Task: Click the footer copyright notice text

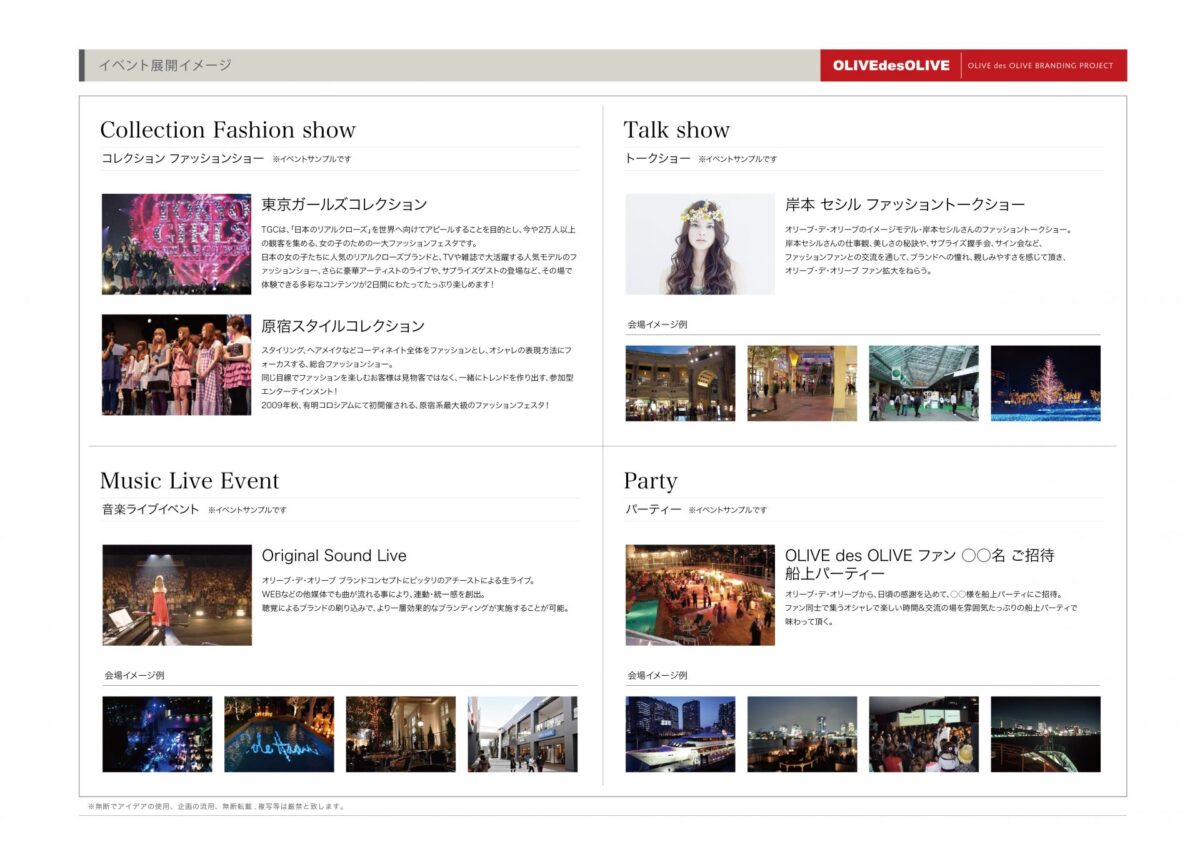Action: (216, 806)
